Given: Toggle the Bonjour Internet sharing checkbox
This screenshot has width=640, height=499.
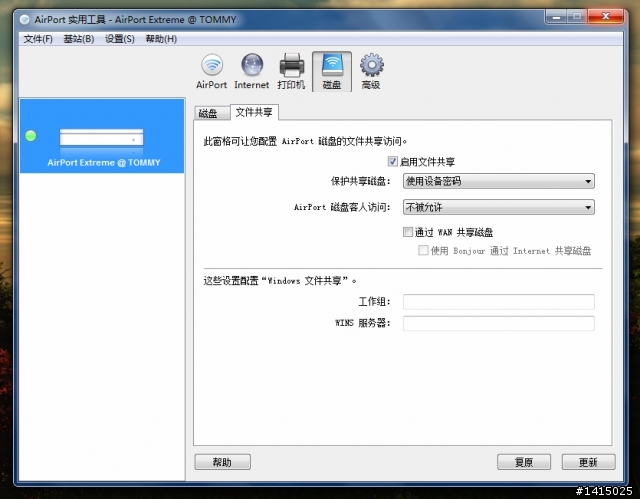Looking at the screenshot, I should tap(423, 250).
